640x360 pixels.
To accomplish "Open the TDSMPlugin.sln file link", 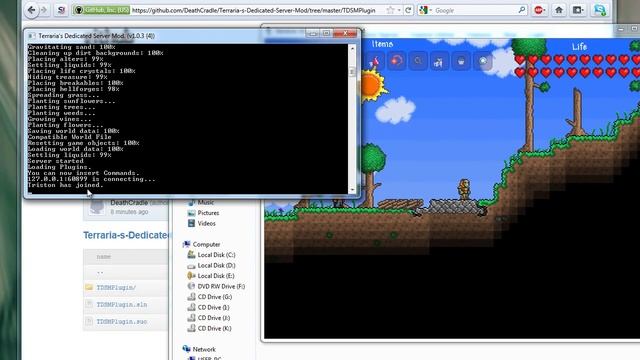I will pos(122,304).
